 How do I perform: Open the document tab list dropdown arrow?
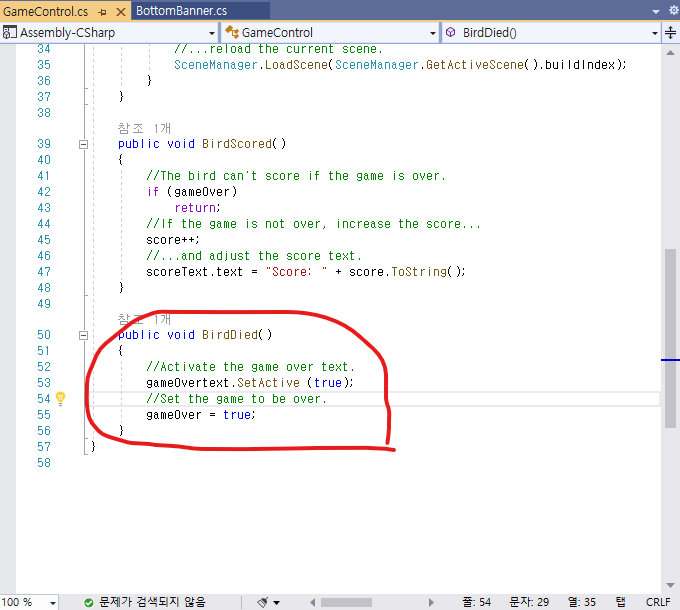656,12
